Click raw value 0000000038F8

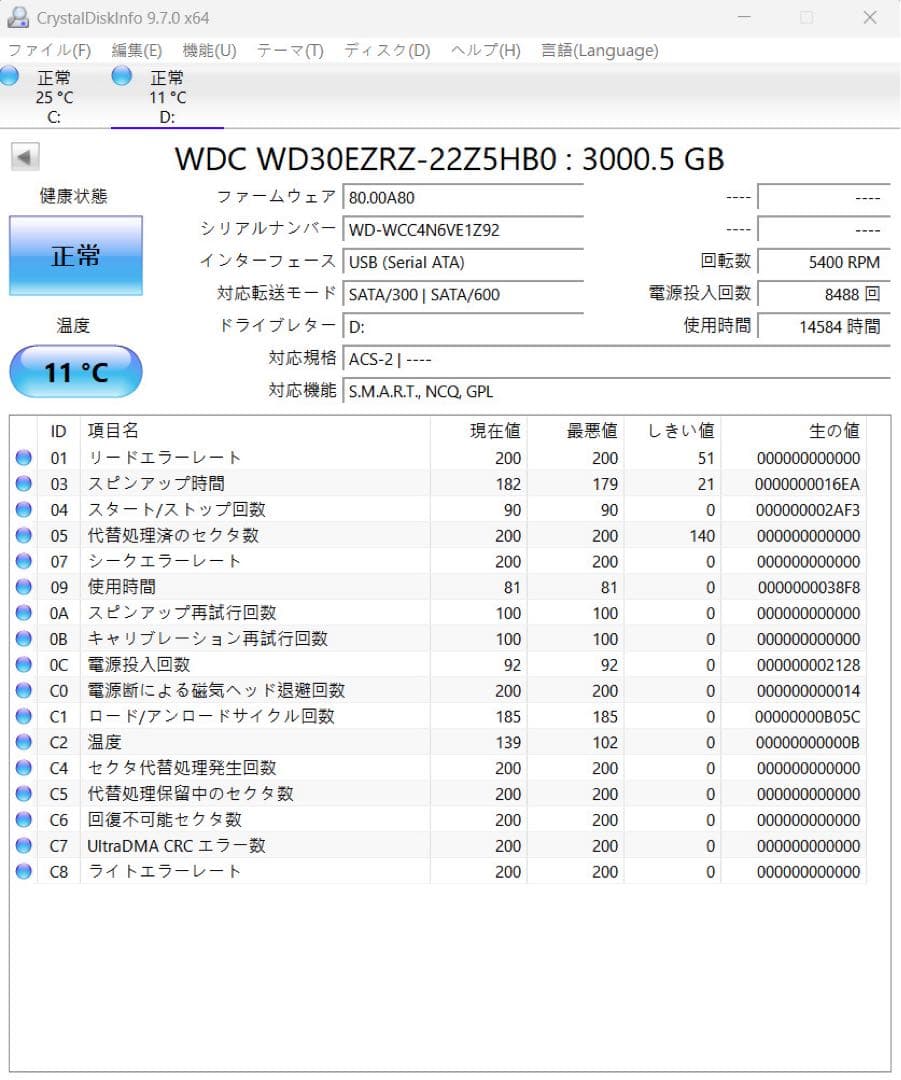point(809,588)
